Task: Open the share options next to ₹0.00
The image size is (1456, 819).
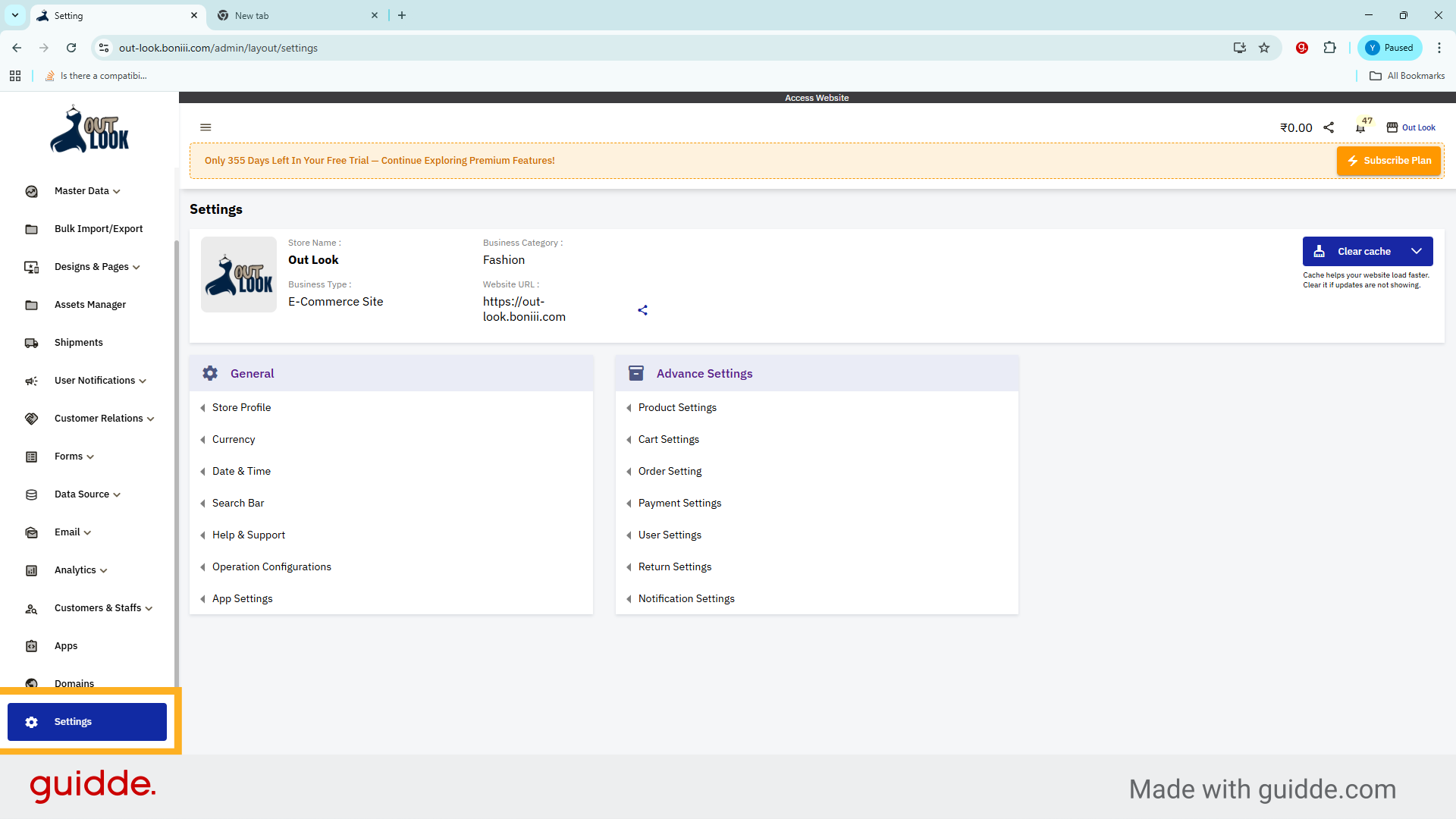Action: coord(1329,127)
